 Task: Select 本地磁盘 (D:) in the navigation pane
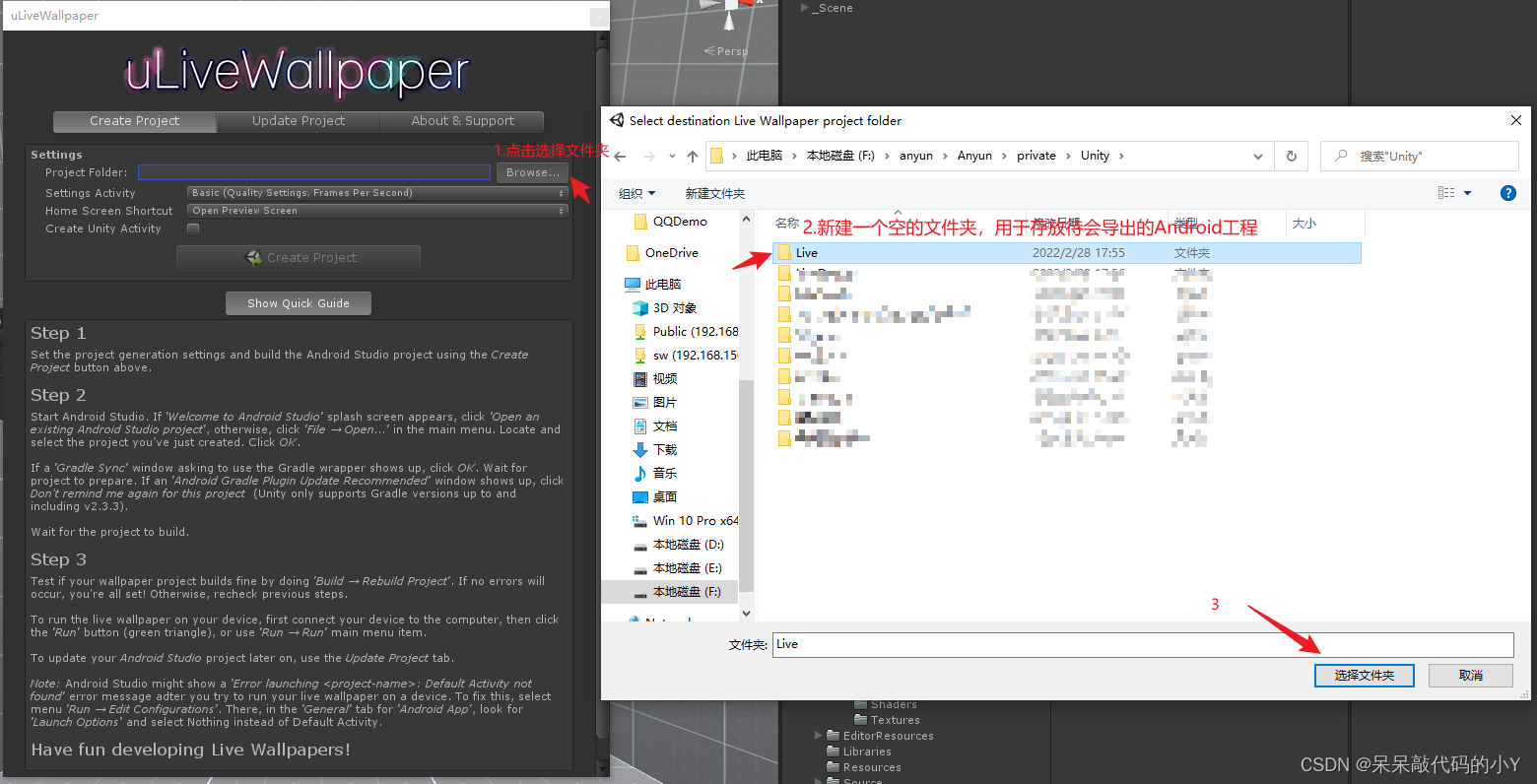coord(688,545)
